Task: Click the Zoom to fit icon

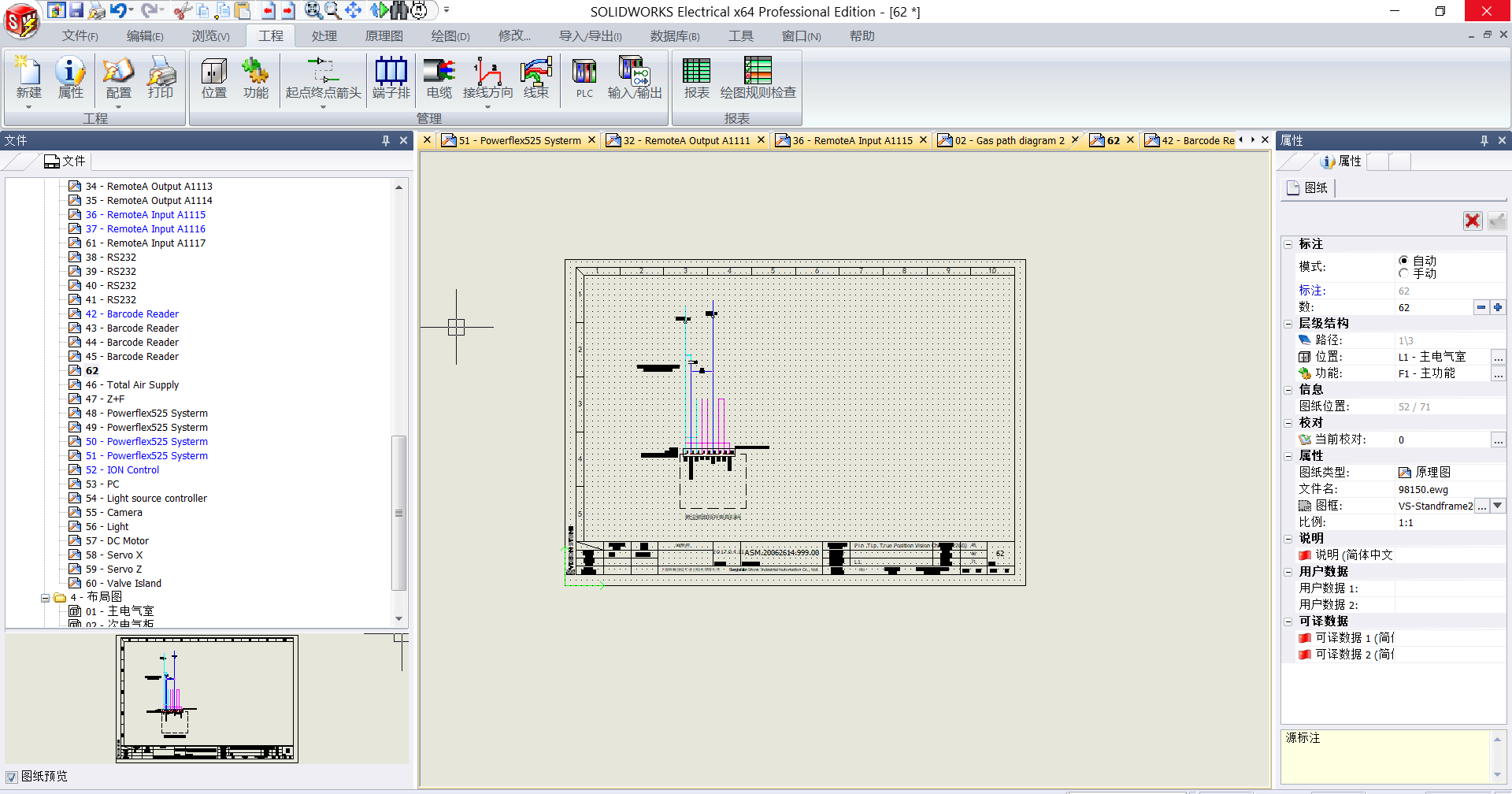Action: coord(313,10)
